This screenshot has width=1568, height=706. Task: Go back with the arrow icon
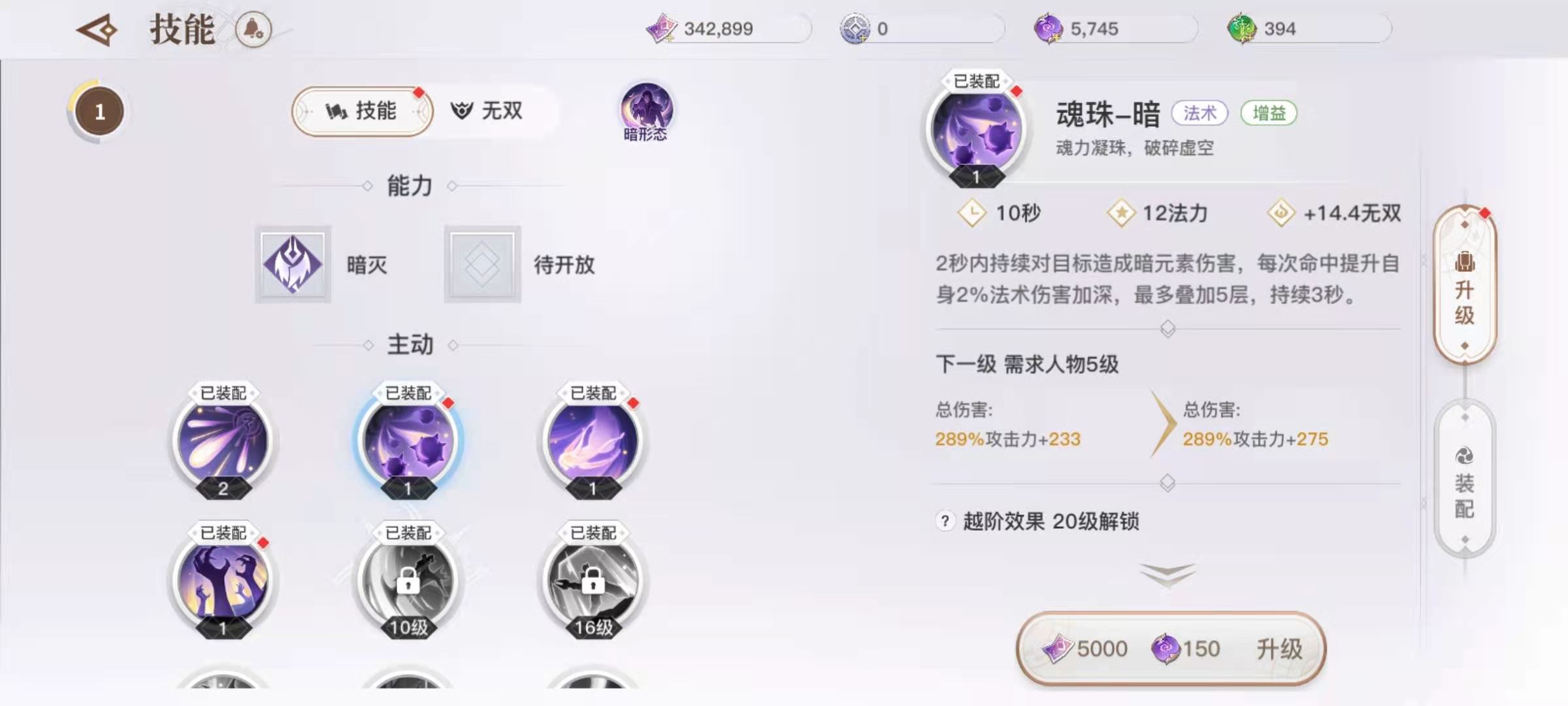click(x=97, y=30)
